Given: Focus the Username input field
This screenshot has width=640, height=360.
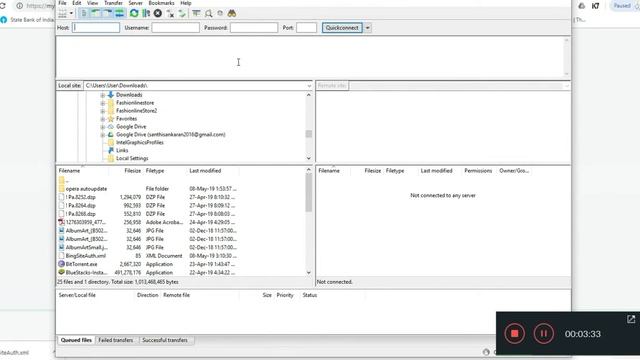Looking at the screenshot, I should coord(176,28).
